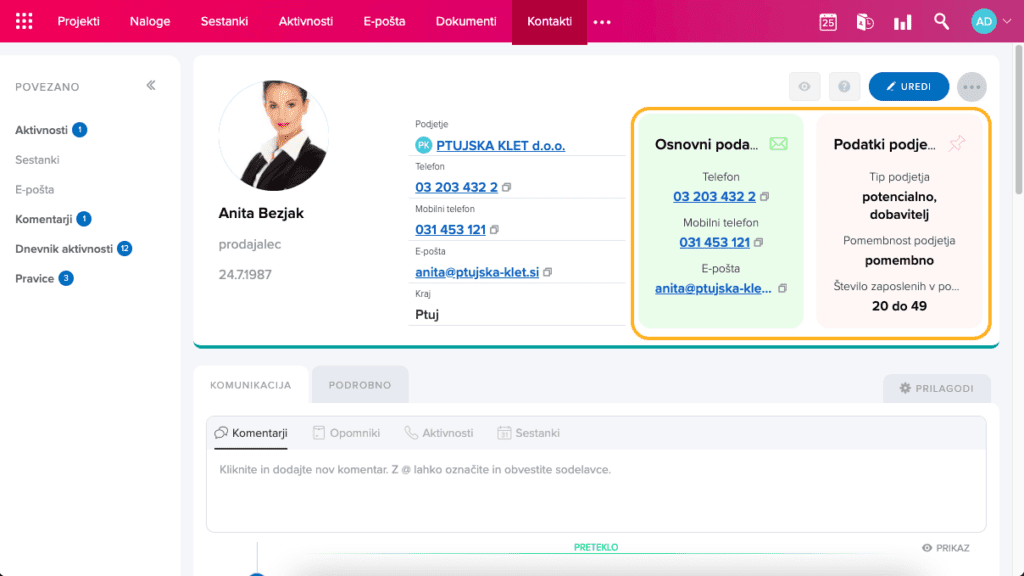
Task: Click the help question mark icon
Action: [x=844, y=87]
